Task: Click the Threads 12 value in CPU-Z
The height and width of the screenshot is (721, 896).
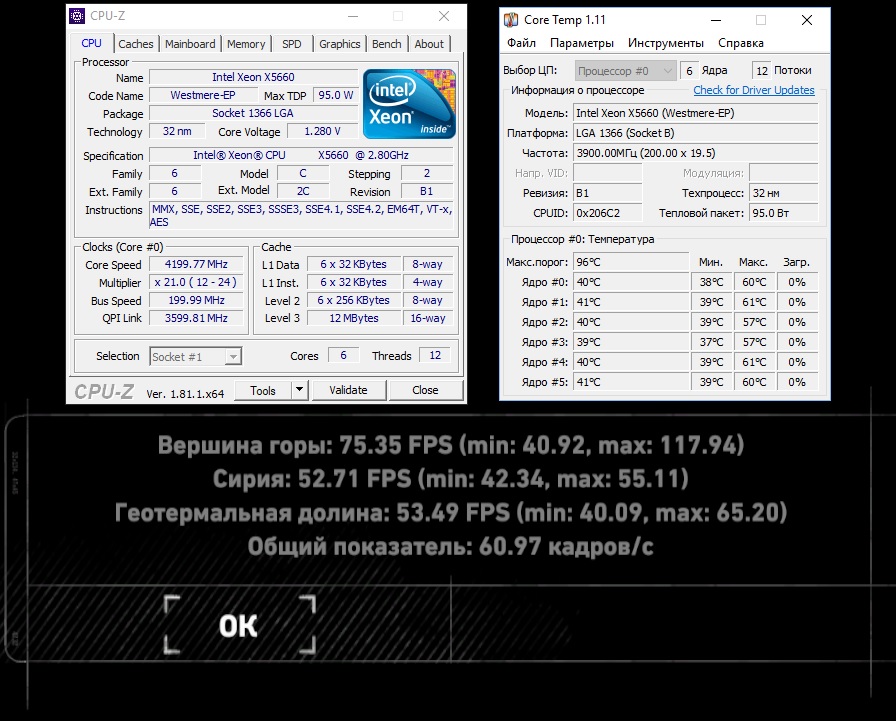Action: point(435,355)
